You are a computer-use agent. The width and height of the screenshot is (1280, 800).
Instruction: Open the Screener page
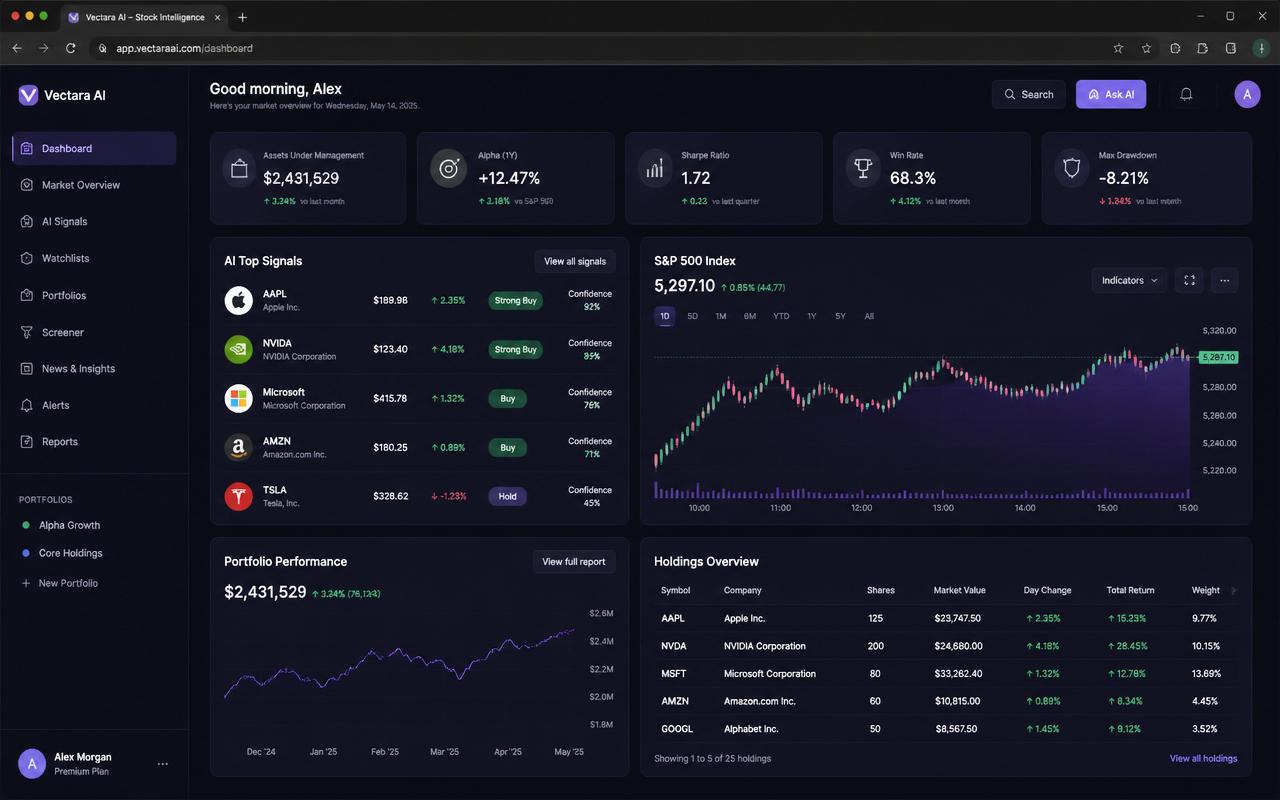point(94,332)
